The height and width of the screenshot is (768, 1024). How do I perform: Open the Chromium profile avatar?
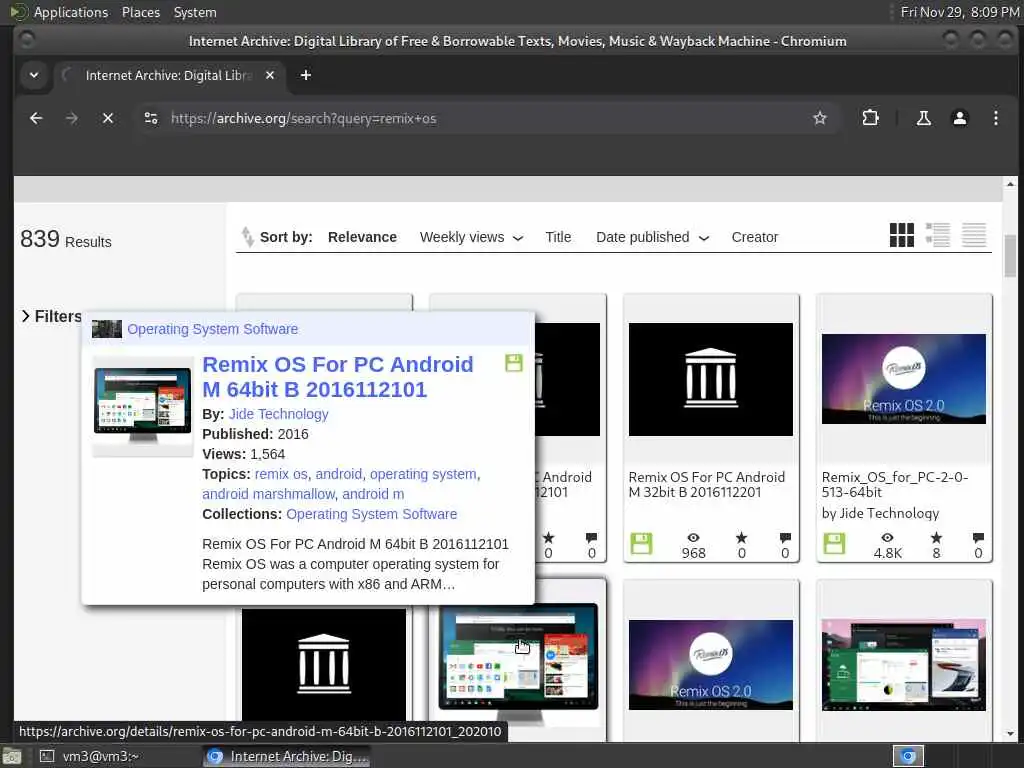[959, 118]
